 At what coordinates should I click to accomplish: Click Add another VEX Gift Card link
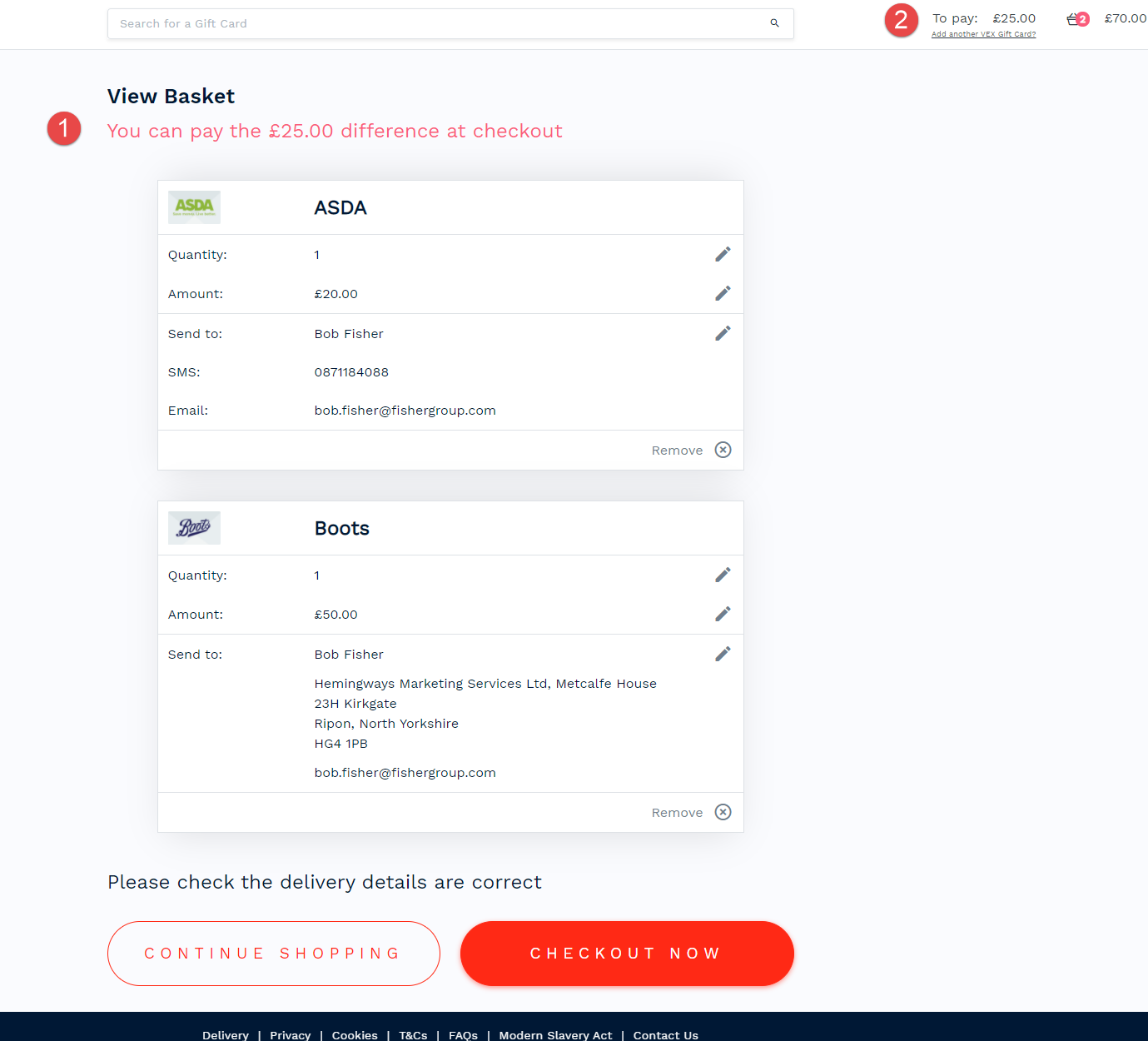(x=983, y=34)
